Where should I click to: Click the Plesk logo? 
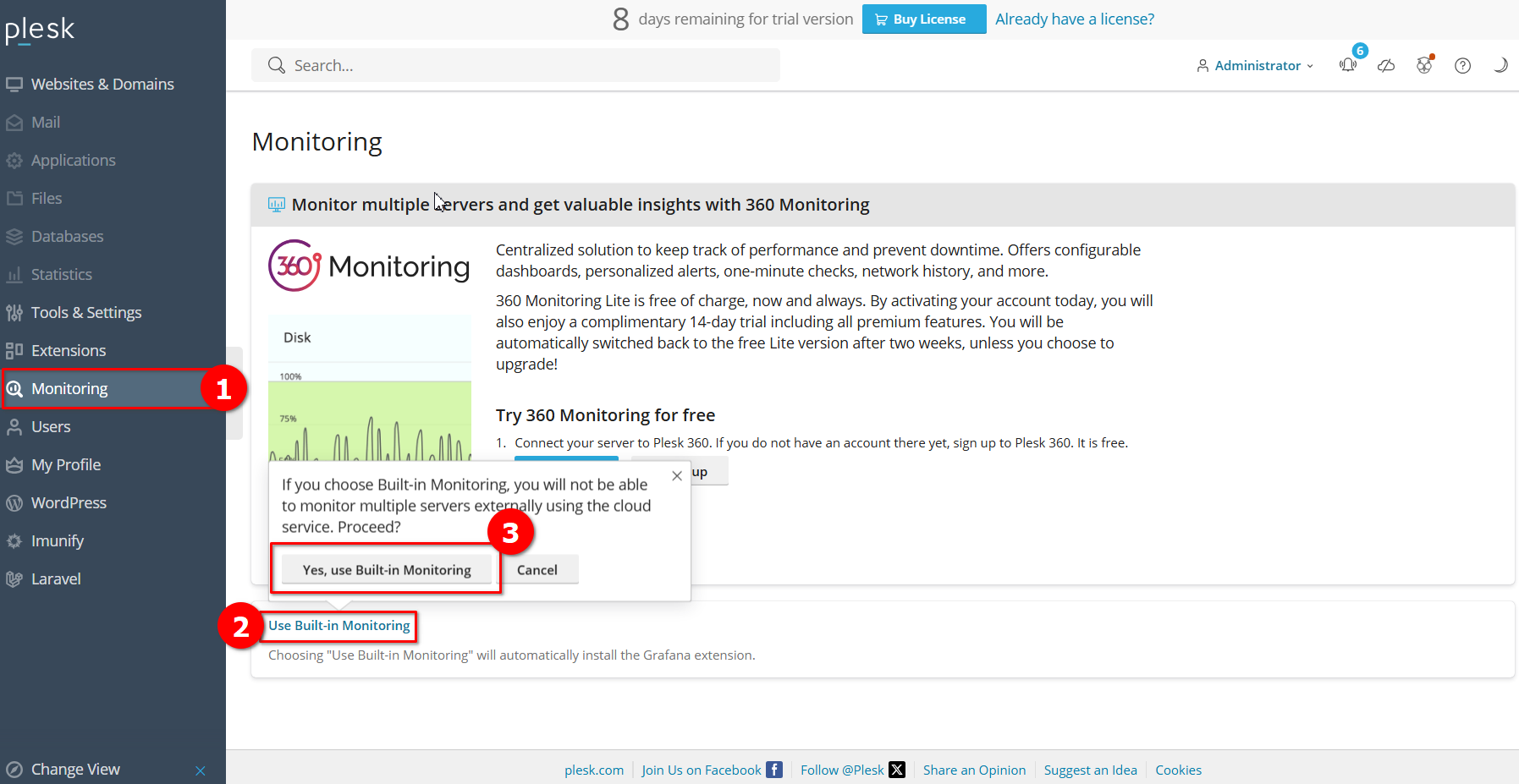coord(40,30)
